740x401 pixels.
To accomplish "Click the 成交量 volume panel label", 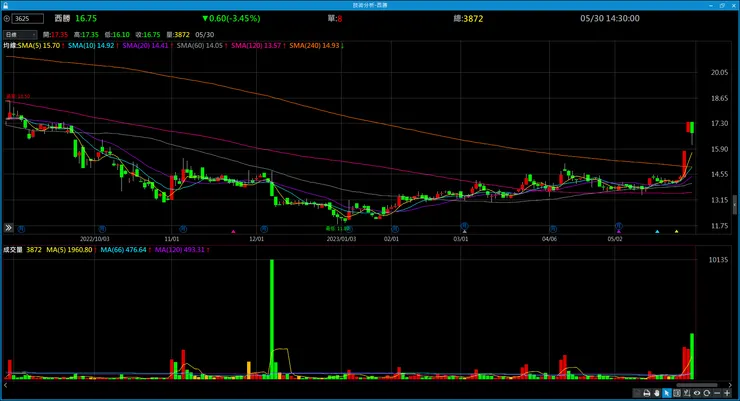I will [x=13, y=250].
